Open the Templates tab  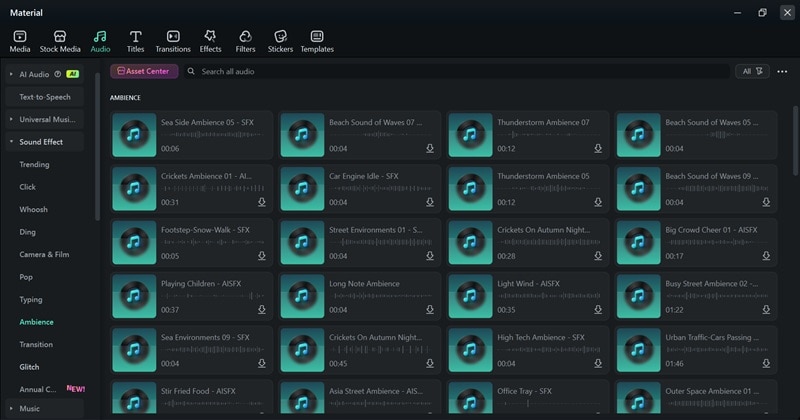pyautogui.click(x=317, y=41)
